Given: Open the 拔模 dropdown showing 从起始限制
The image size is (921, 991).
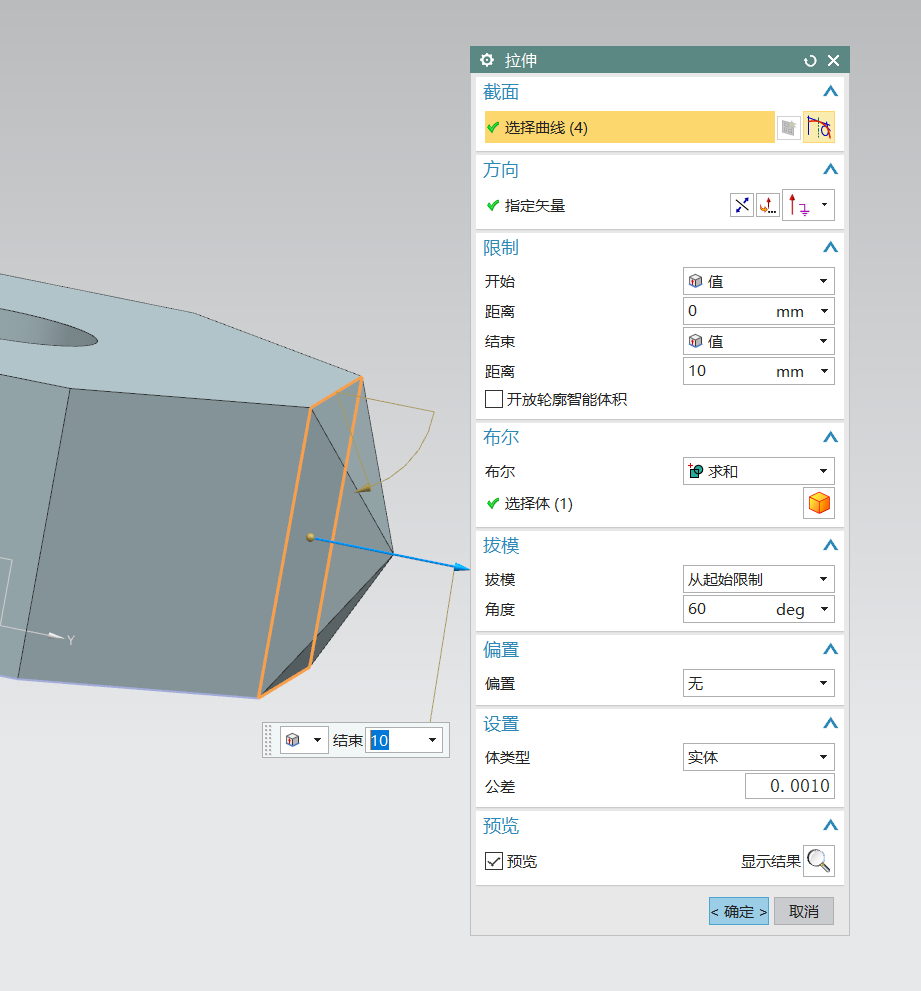Looking at the screenshot, I should point(758,578).
